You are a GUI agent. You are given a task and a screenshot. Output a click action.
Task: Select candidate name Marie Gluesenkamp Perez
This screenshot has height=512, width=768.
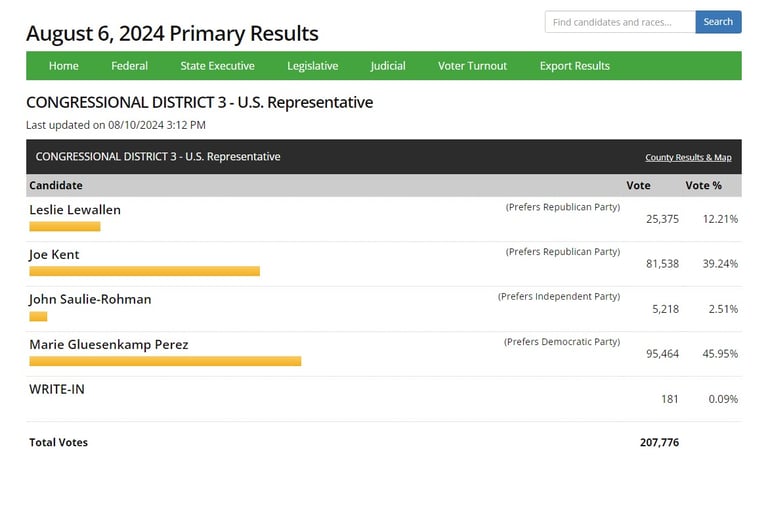click(x=108, y=345)
